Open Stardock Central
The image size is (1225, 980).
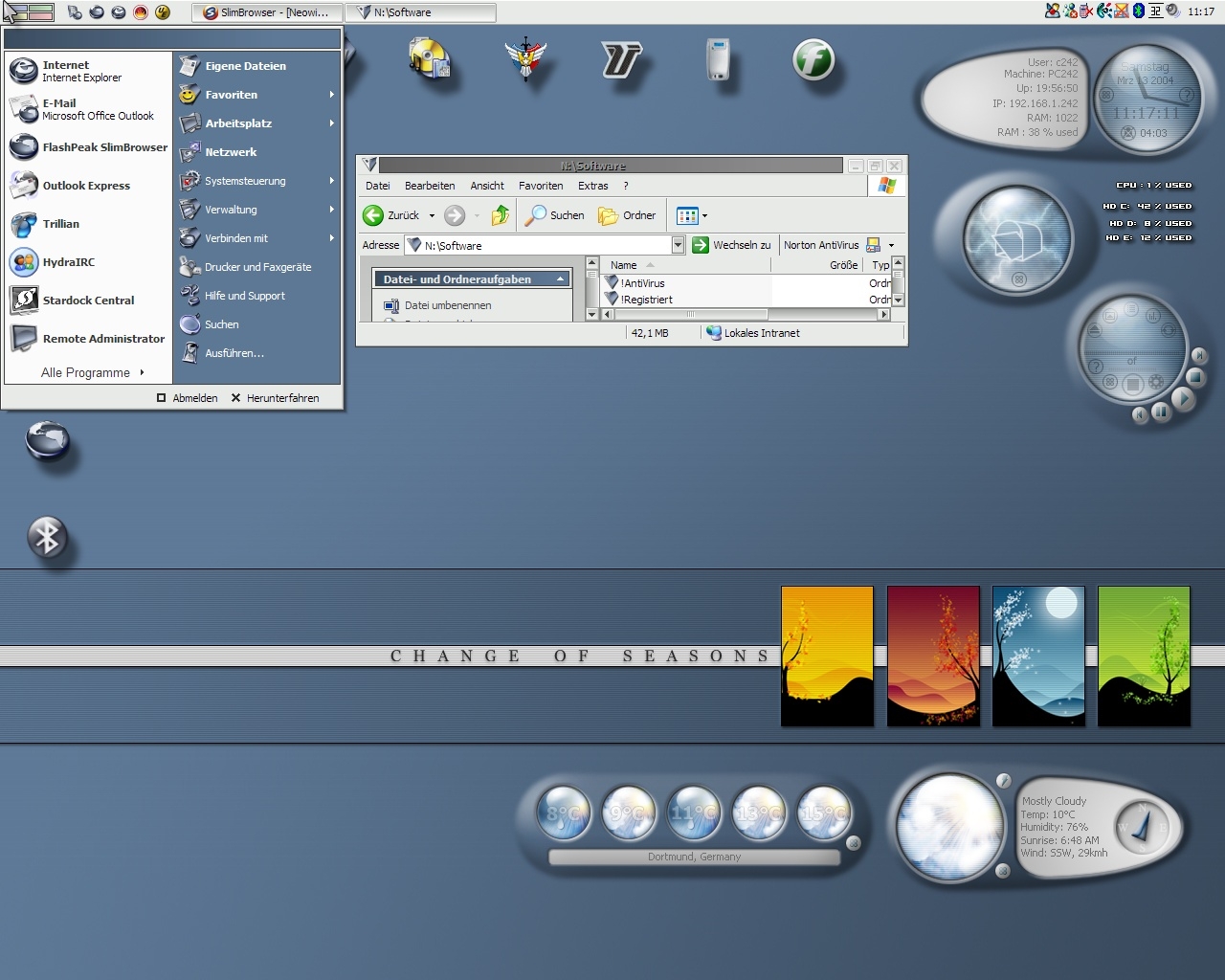pos(88,301)
